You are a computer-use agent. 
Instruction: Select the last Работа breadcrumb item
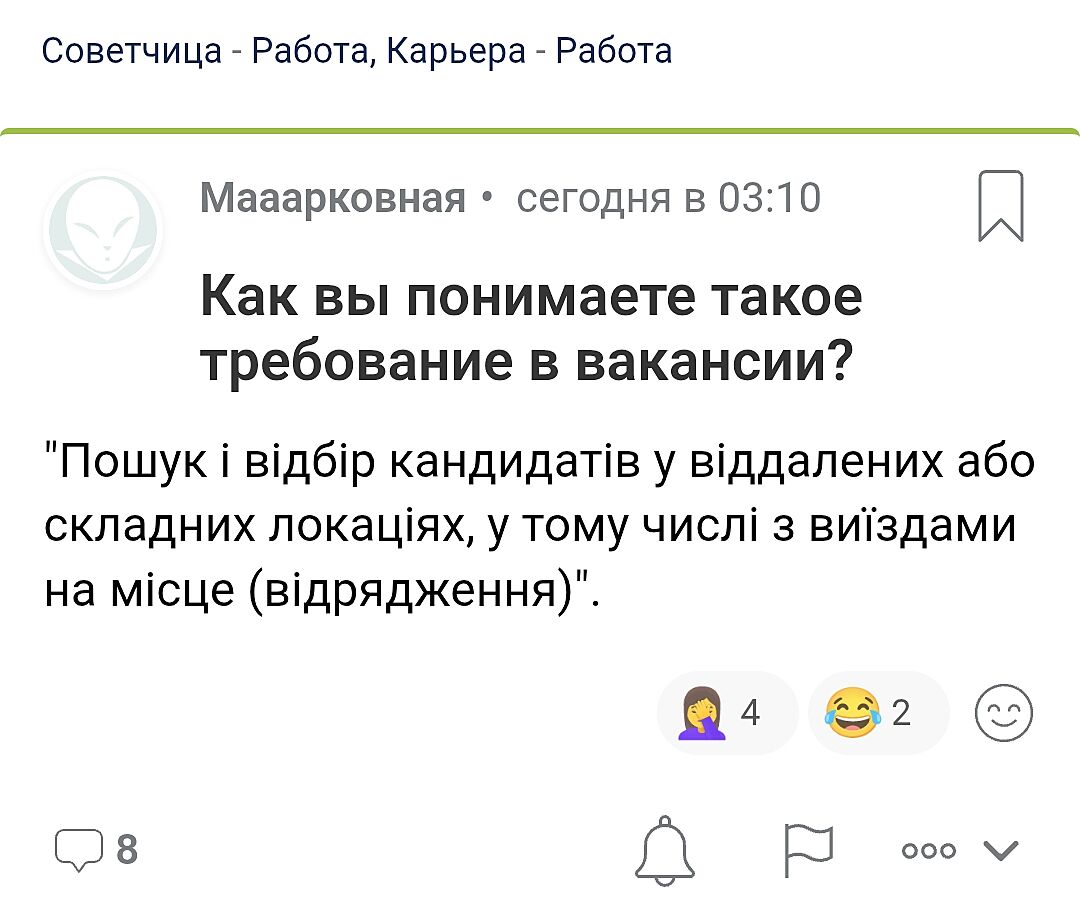tap(613, 50)
